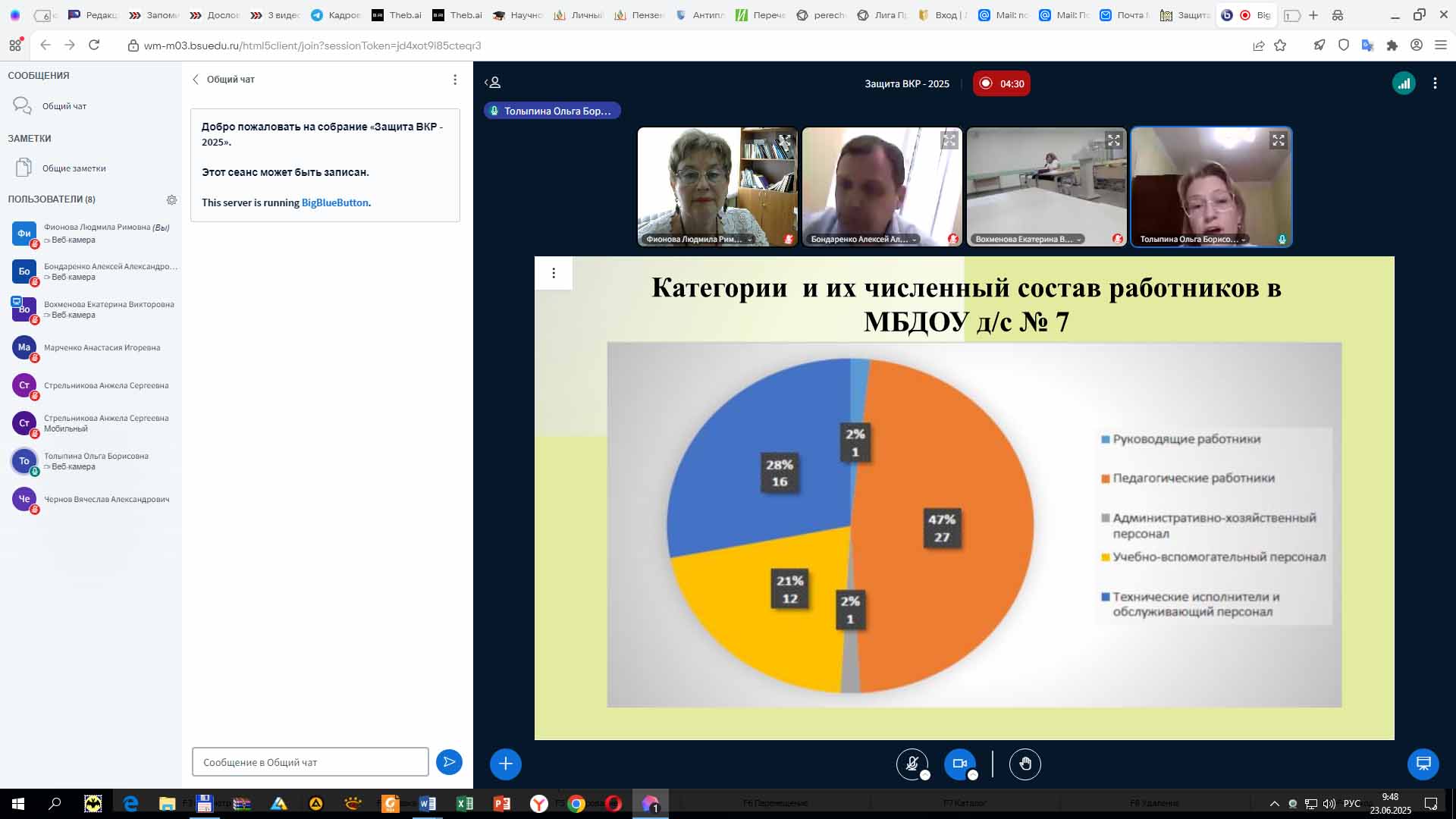Unmute the microphone
Image resolution: width=1456 pixels, height=819 pixels.
(912, 764)
